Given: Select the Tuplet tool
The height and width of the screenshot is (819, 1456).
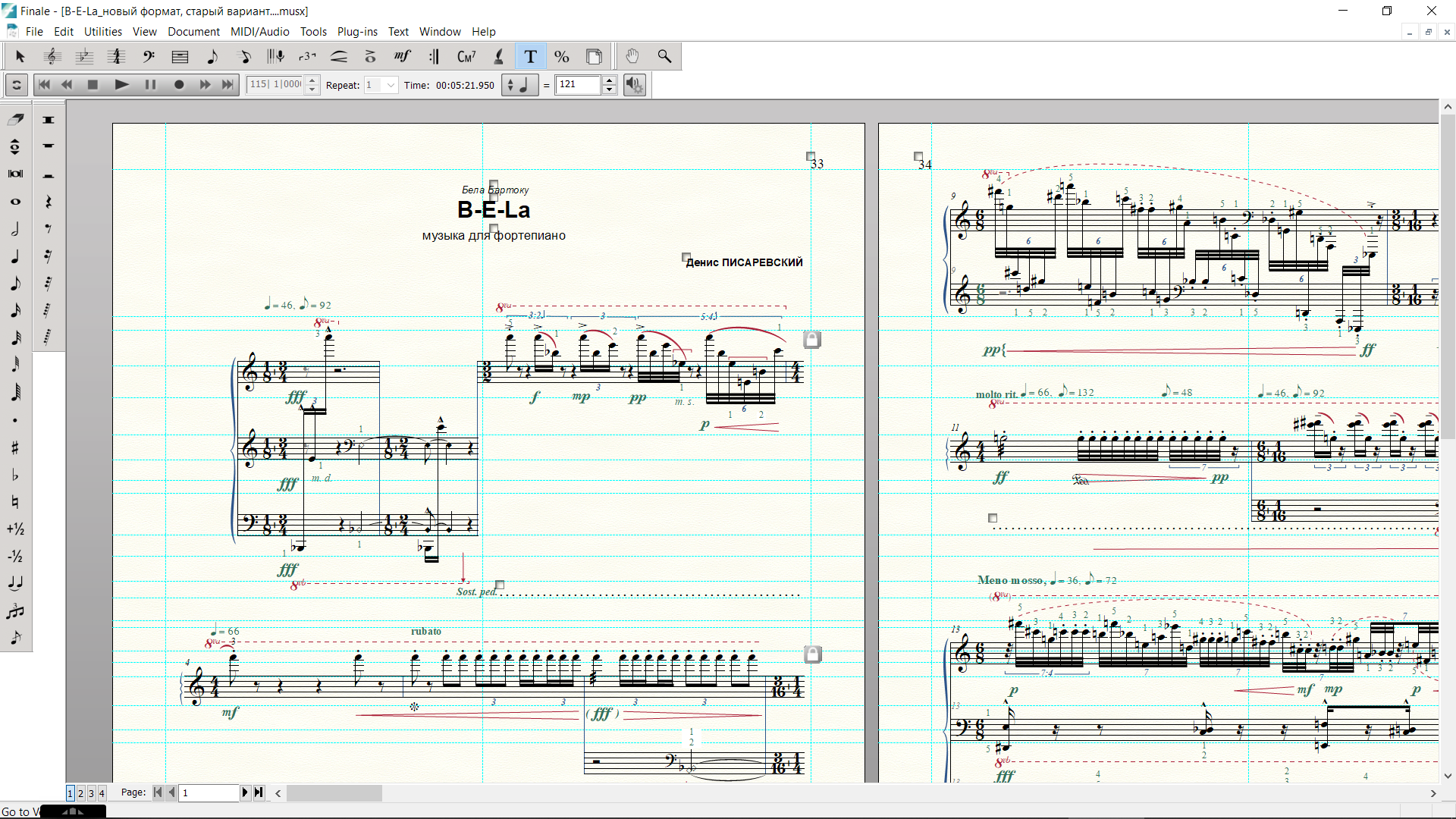Looking at the screenshot, I should [x=307, y=56].
